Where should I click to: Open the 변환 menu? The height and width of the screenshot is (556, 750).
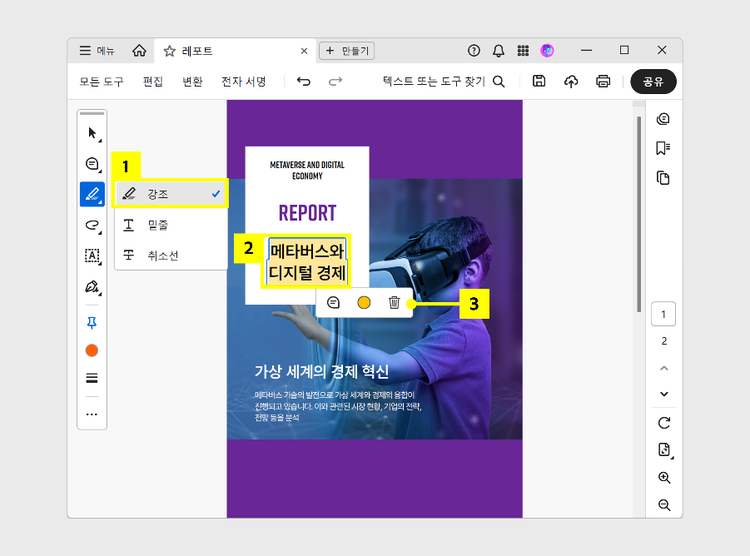192,81
